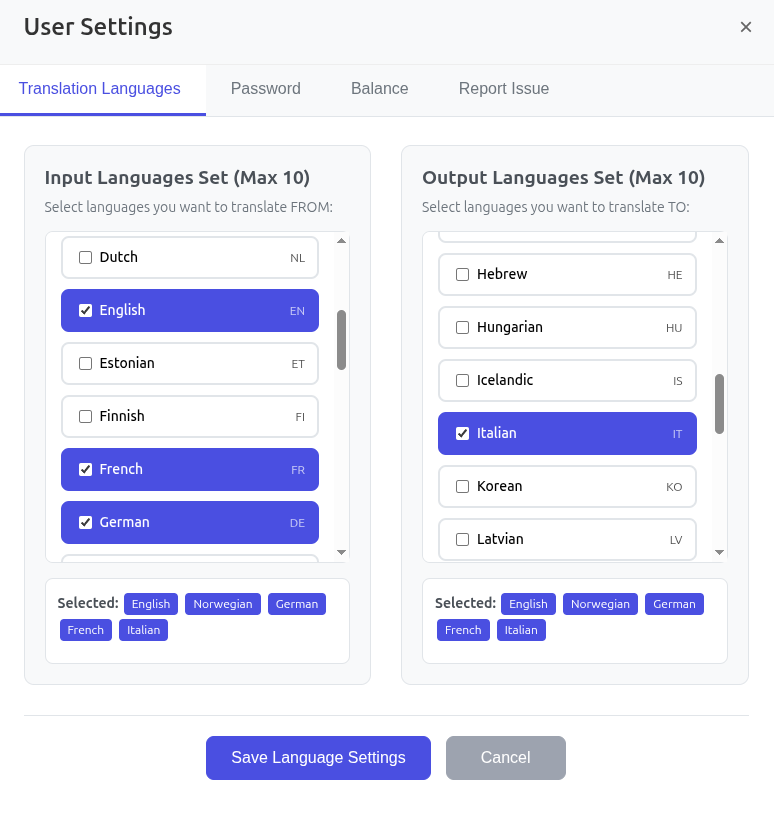Screen dimensions: 774x815
Task: Check the Dutch input language checkbox
Action: (86, 257)
